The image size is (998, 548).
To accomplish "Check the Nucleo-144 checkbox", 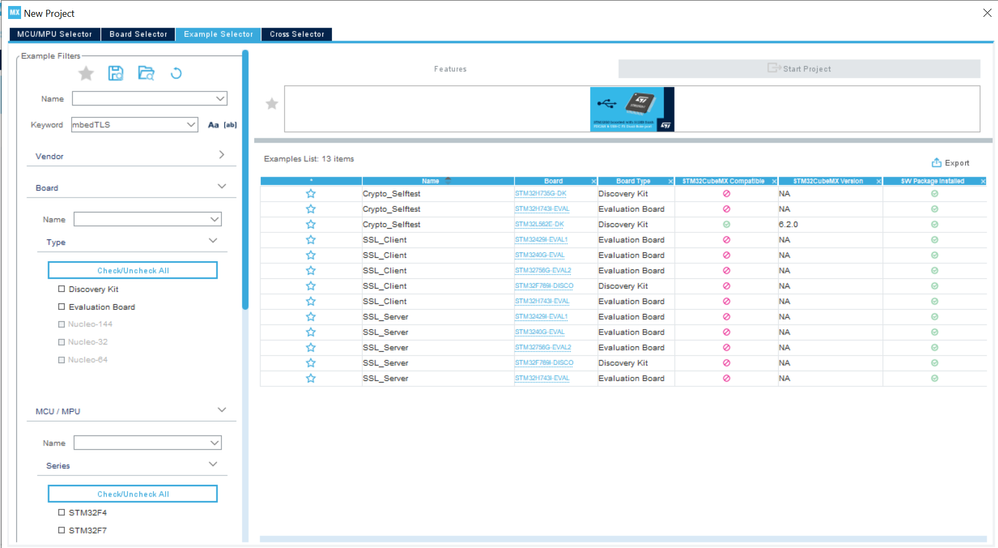I will click(62, 324).
